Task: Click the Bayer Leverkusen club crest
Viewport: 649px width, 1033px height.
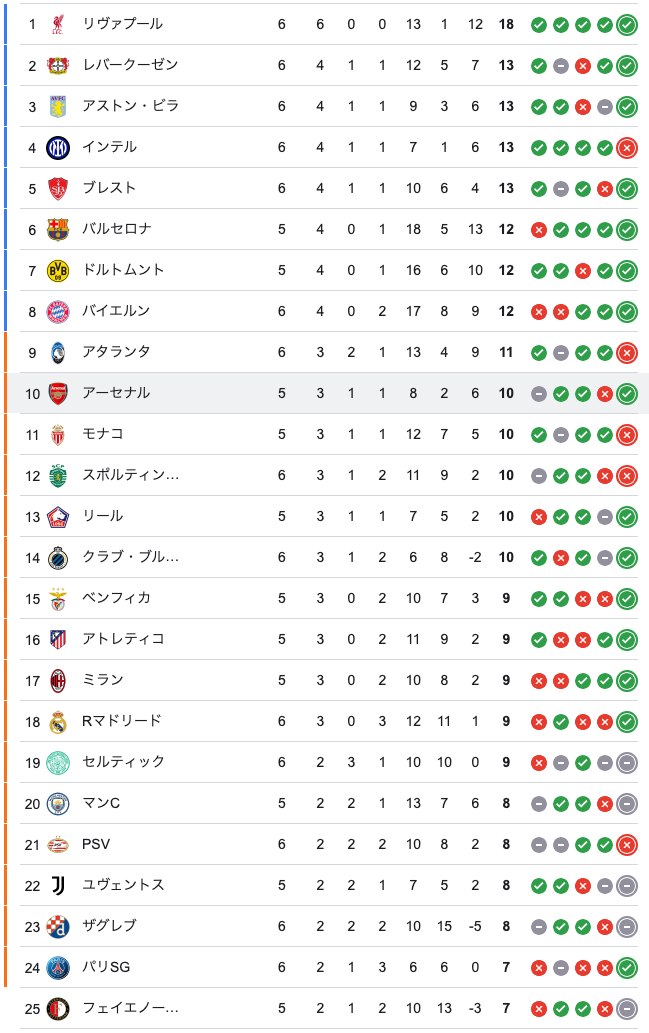Action: 58,65
